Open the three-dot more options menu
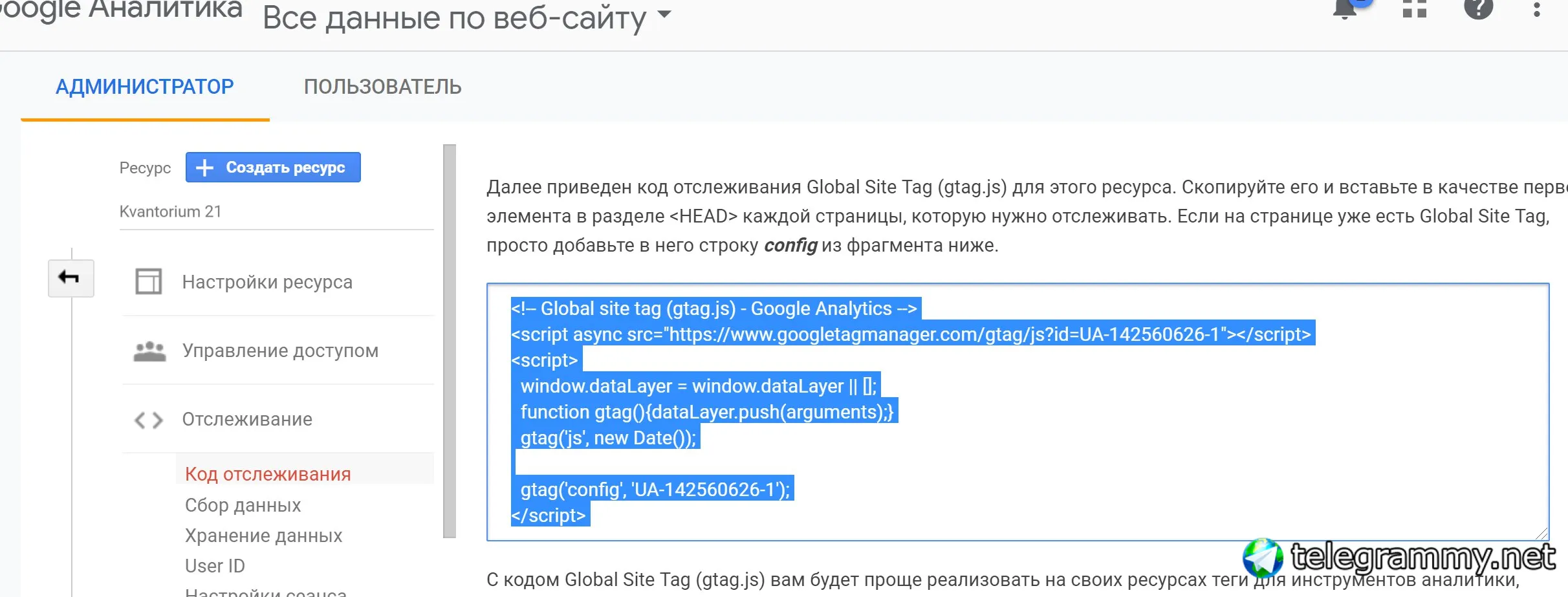 tap(1537, 9)
